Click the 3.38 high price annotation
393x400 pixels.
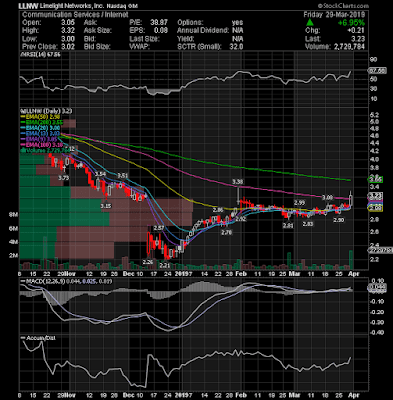[237, 182]
